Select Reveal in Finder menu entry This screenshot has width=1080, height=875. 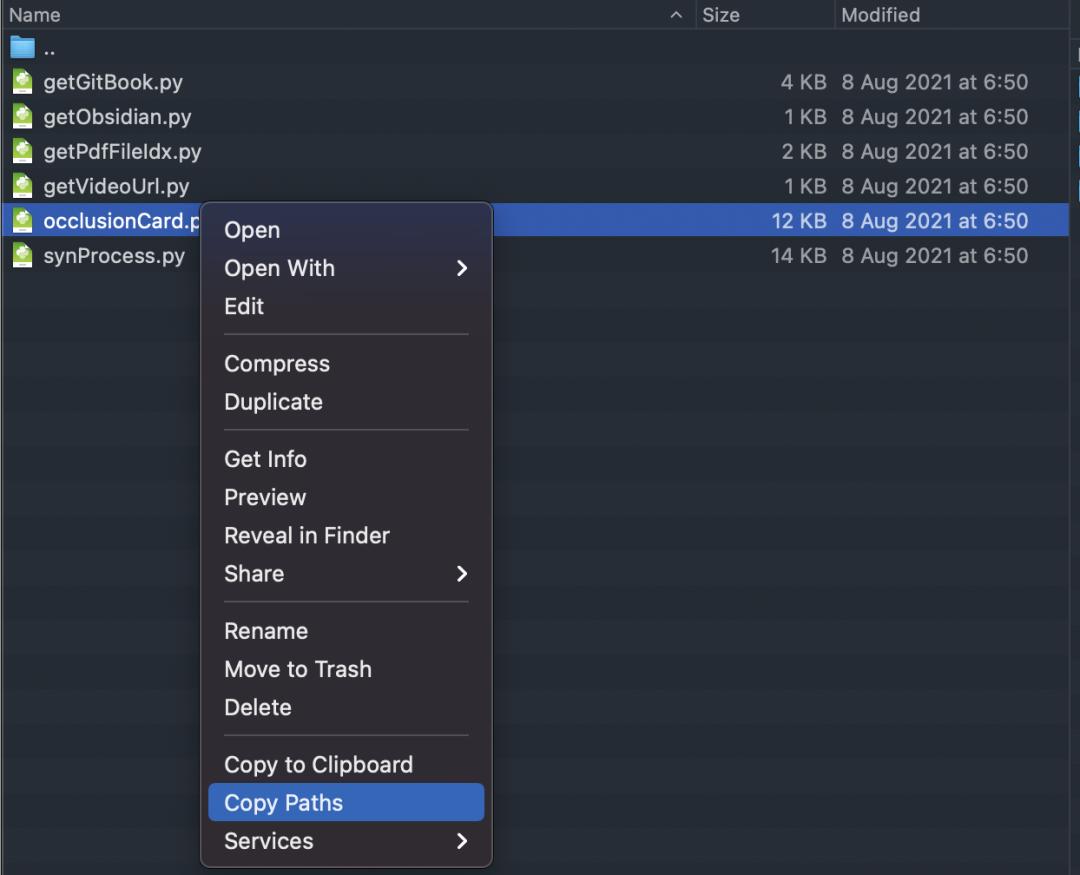tap(307, 535)
